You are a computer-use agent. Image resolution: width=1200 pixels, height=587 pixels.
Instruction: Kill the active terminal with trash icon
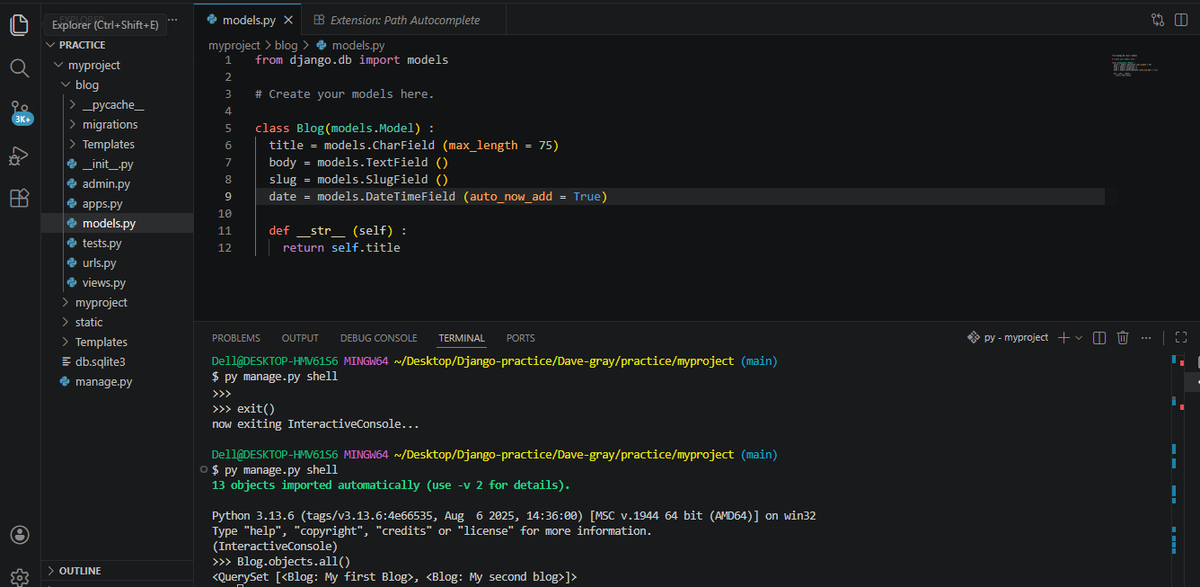1123,337
